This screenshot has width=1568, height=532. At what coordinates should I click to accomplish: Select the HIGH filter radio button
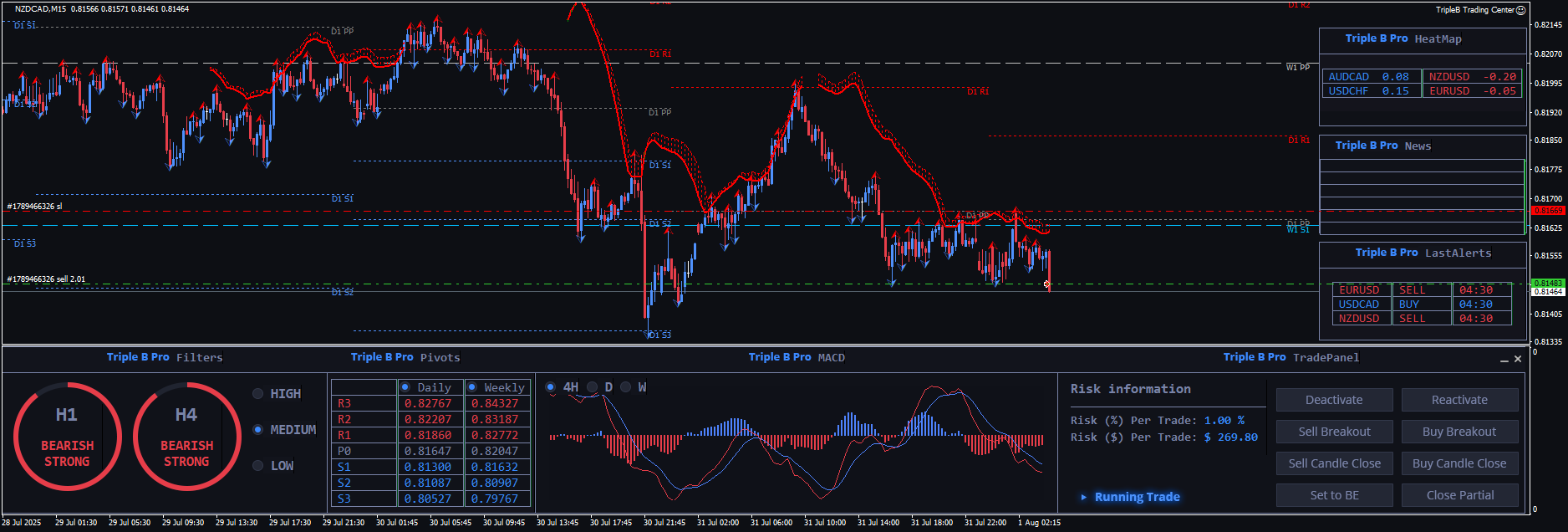point(258,394)
